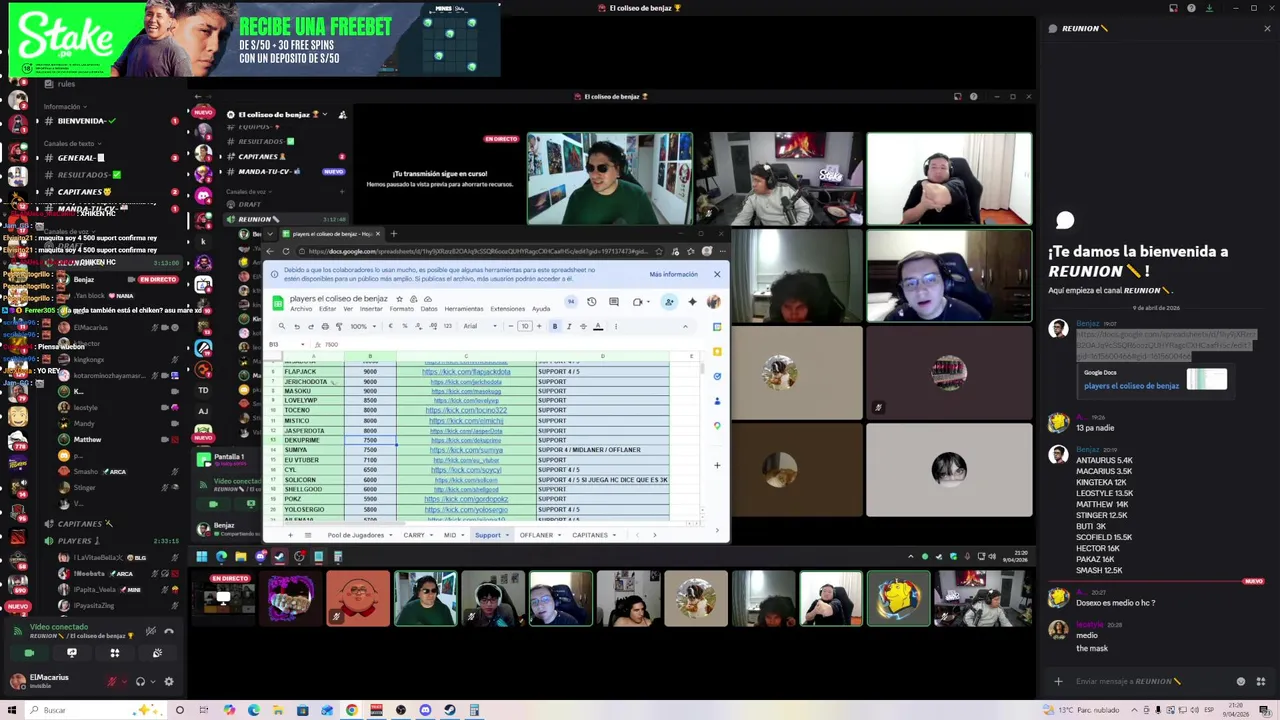
Task: Toggle strikethrough formatting in Sheets
Action: (x=583, y=326)
